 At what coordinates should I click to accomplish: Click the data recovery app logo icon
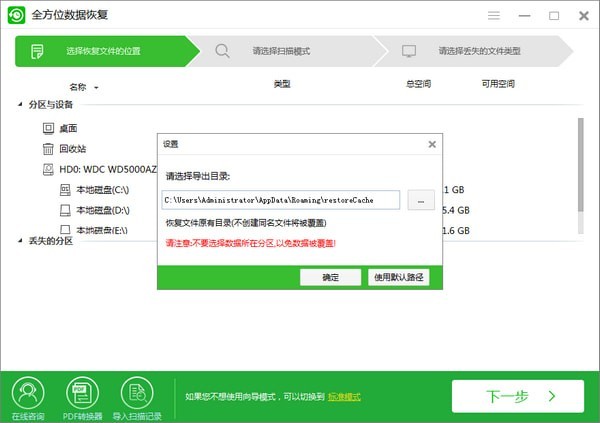pos(16,15)
